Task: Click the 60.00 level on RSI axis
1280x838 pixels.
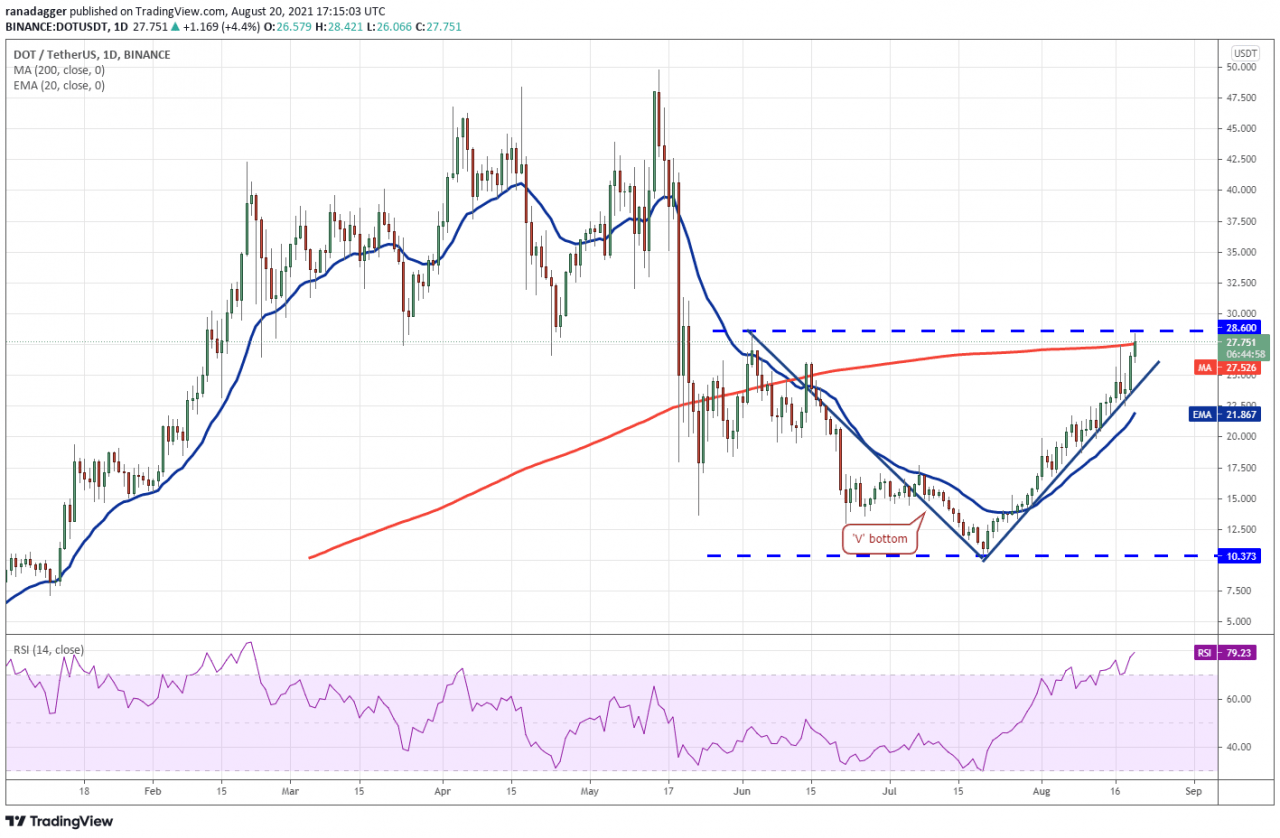Action: coord(1242,699)
